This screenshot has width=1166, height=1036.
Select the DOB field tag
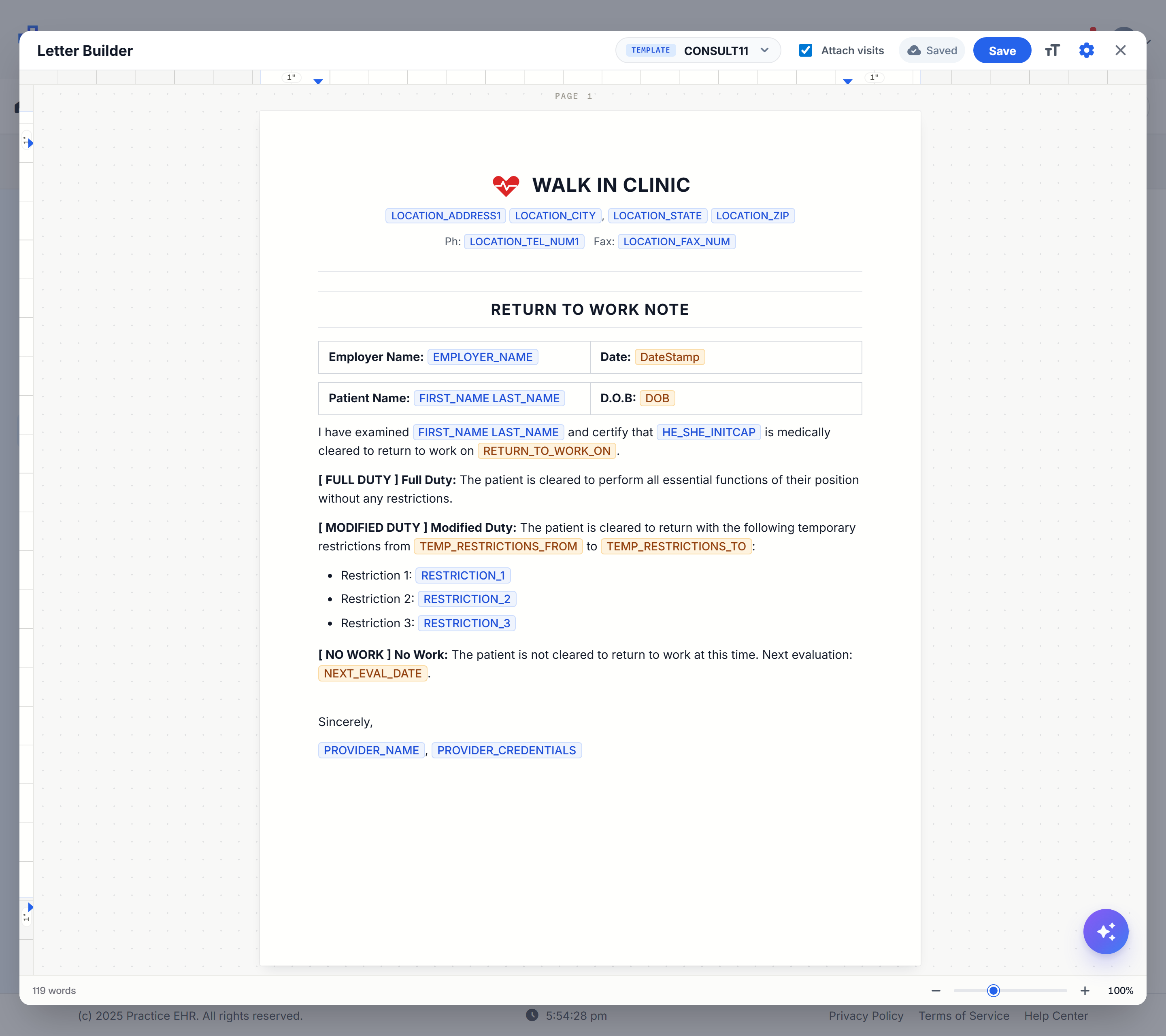657,398
